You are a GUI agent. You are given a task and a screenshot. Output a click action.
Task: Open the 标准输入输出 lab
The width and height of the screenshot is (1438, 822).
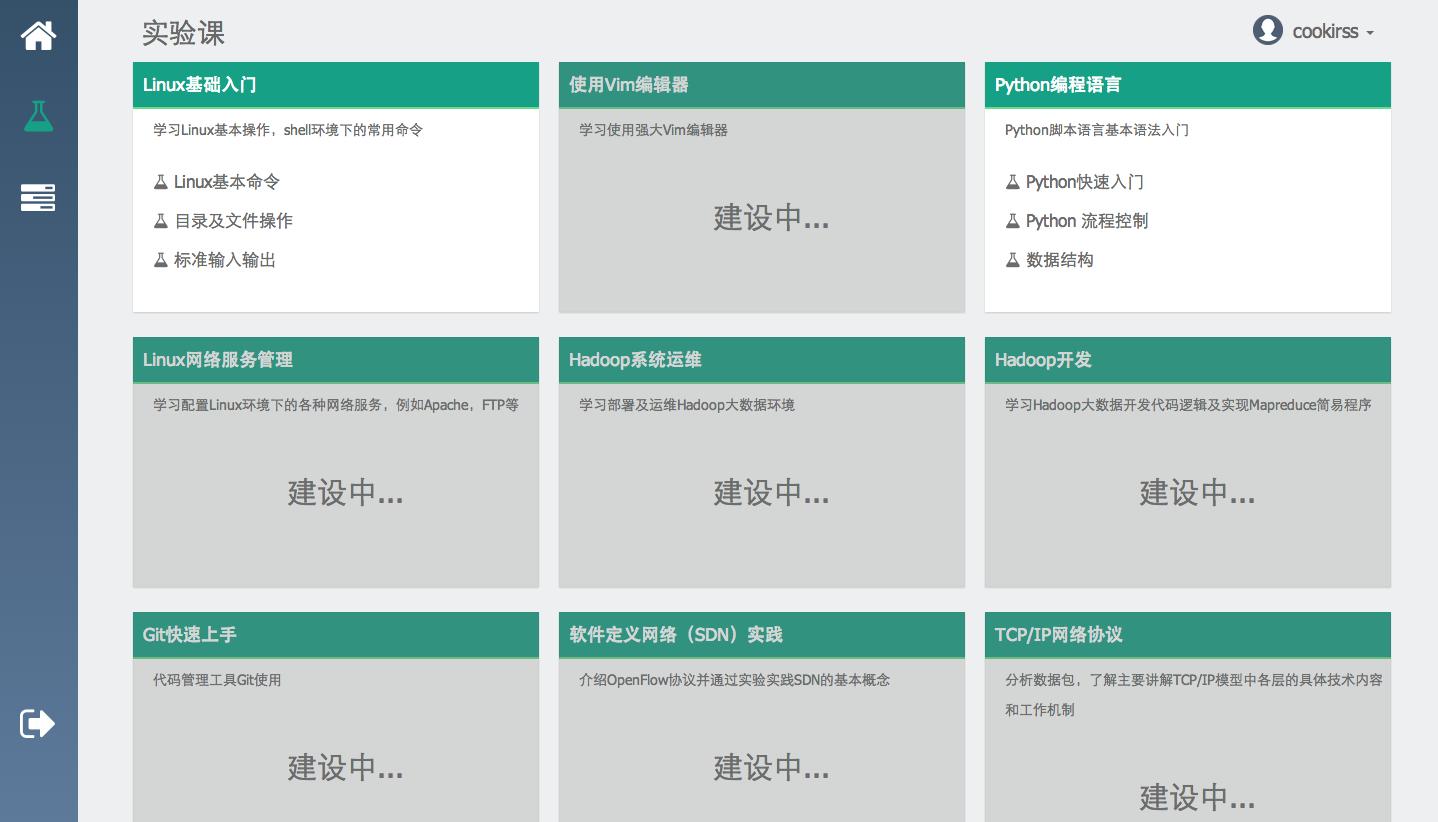tap(225, 260)
